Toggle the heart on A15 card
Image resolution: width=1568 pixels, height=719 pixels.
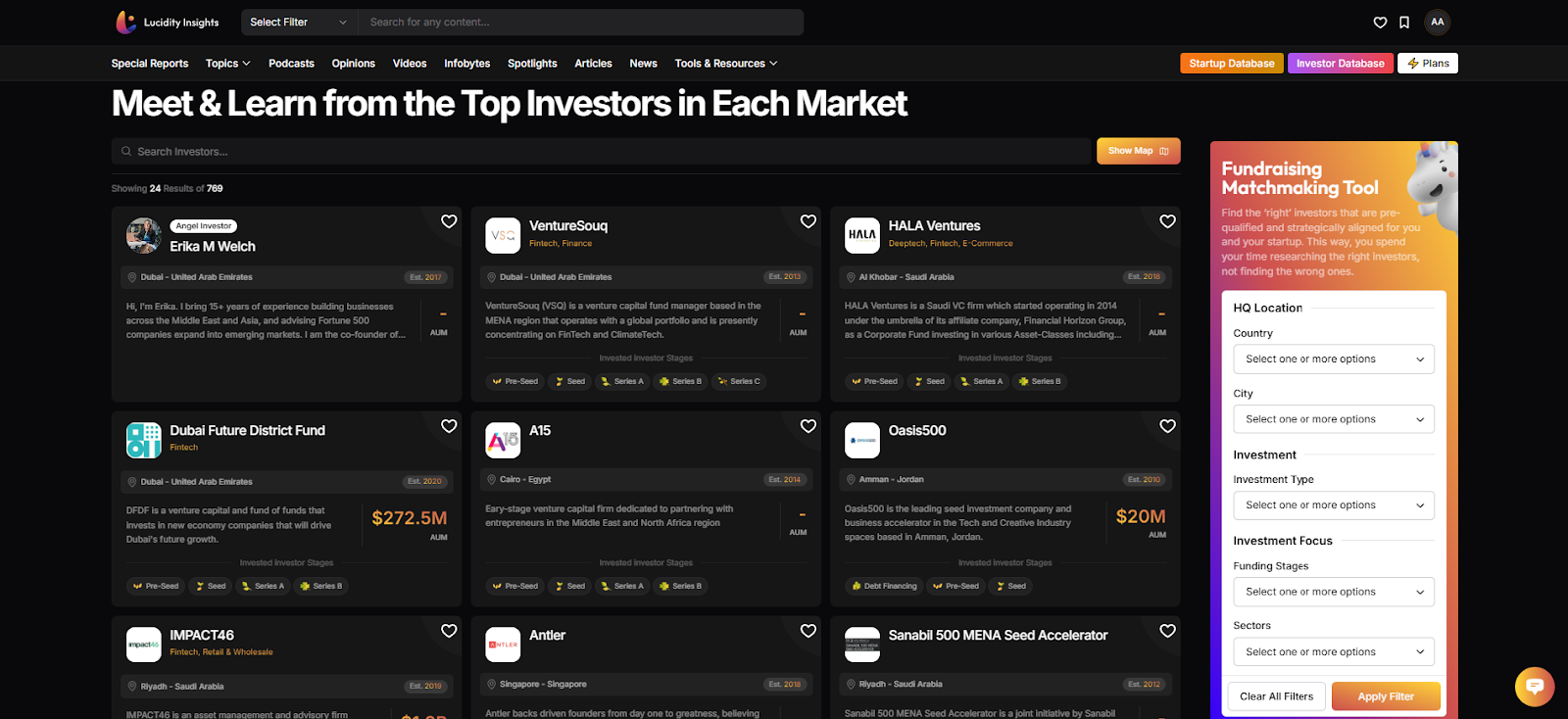coord(808,426)
